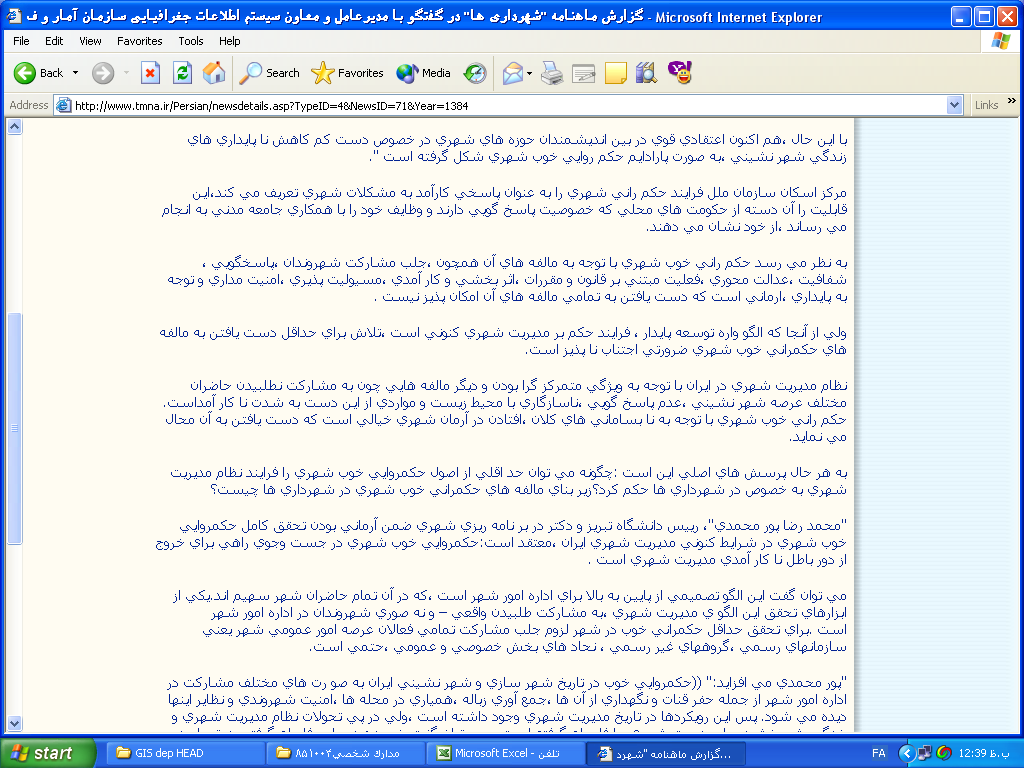Stop loading the page
The height and width of the screenshot is (768, 1024).
point(150,73)
